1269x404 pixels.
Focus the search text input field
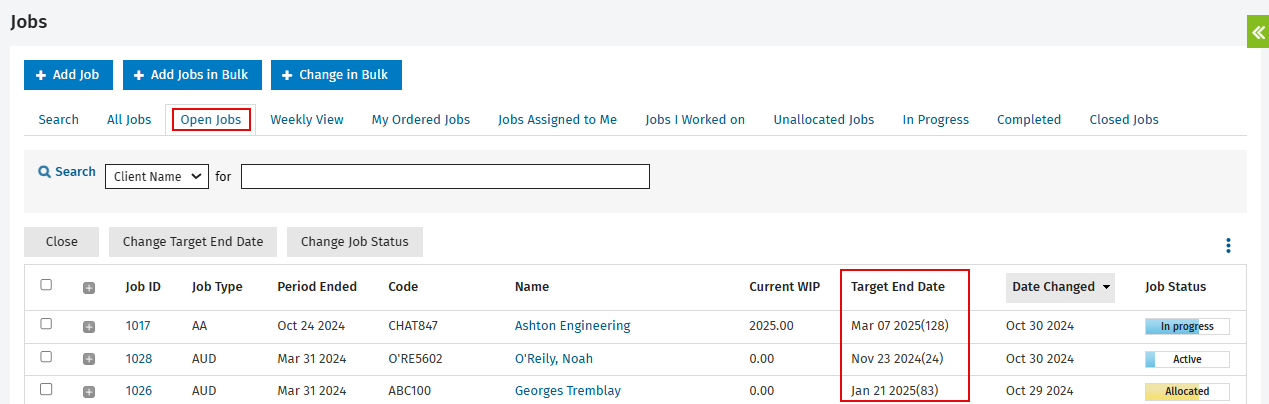pos(445,176)
